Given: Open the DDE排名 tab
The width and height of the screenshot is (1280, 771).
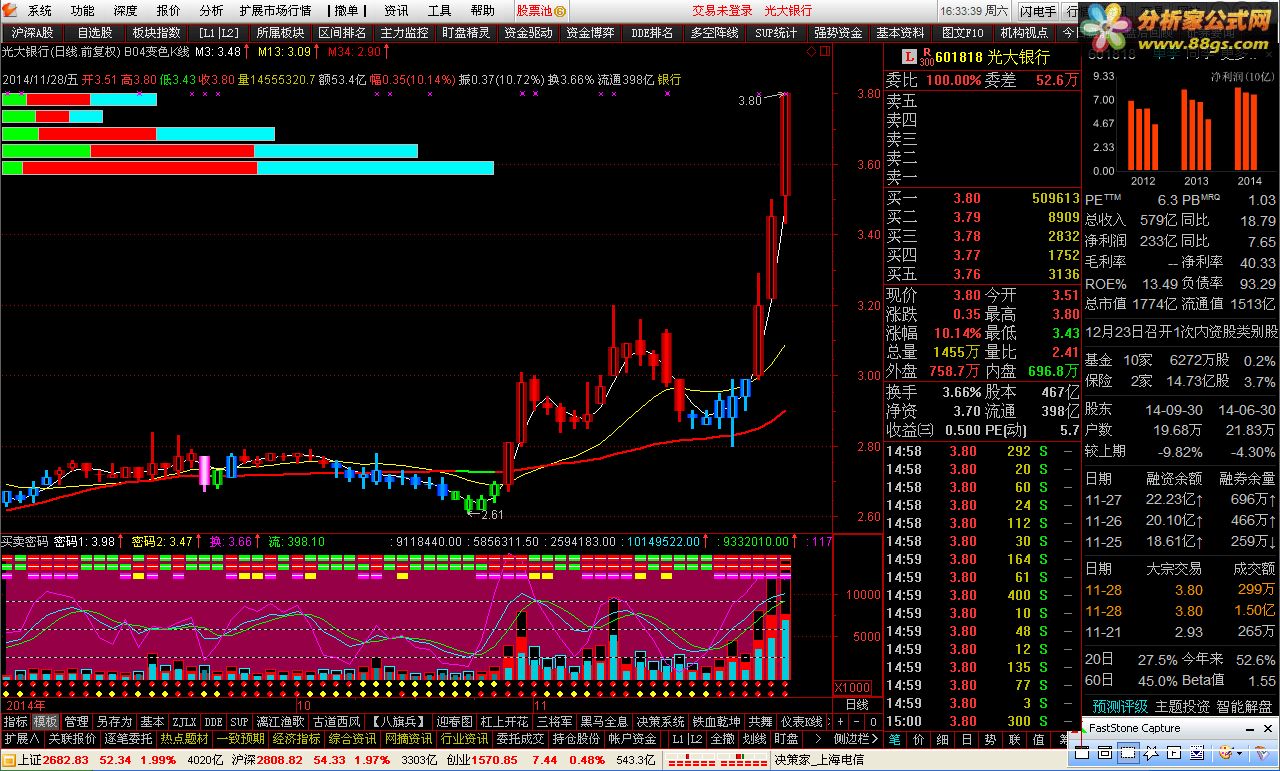Looking at the screenshot, I should [x=652, y=33].
